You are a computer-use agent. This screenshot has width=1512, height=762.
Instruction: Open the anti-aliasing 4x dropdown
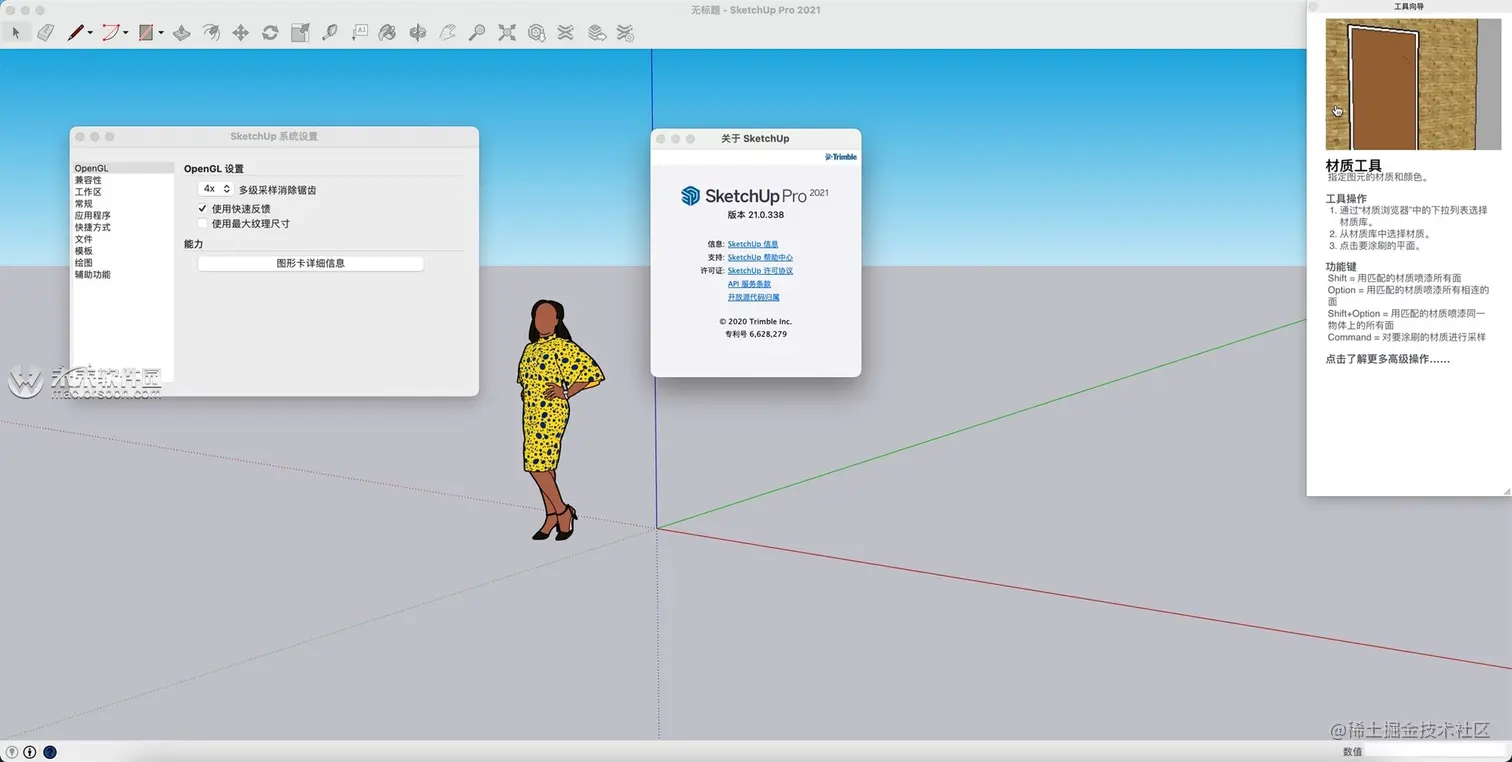[x=216, y=188]
